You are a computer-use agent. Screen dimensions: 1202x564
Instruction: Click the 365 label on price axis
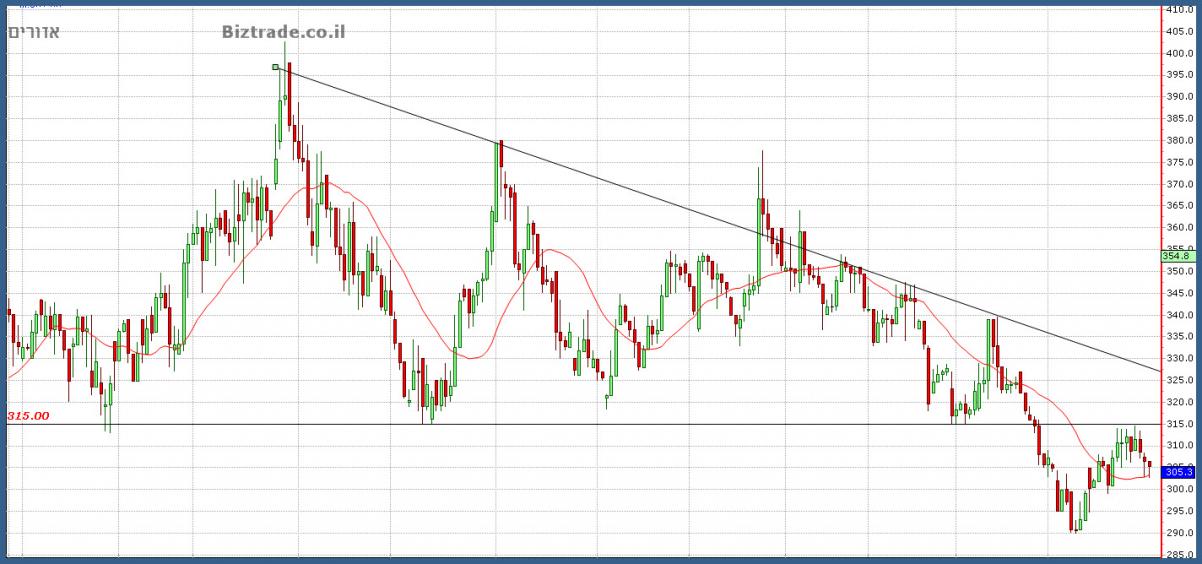pyautogui.click(x=1176, y=206)
